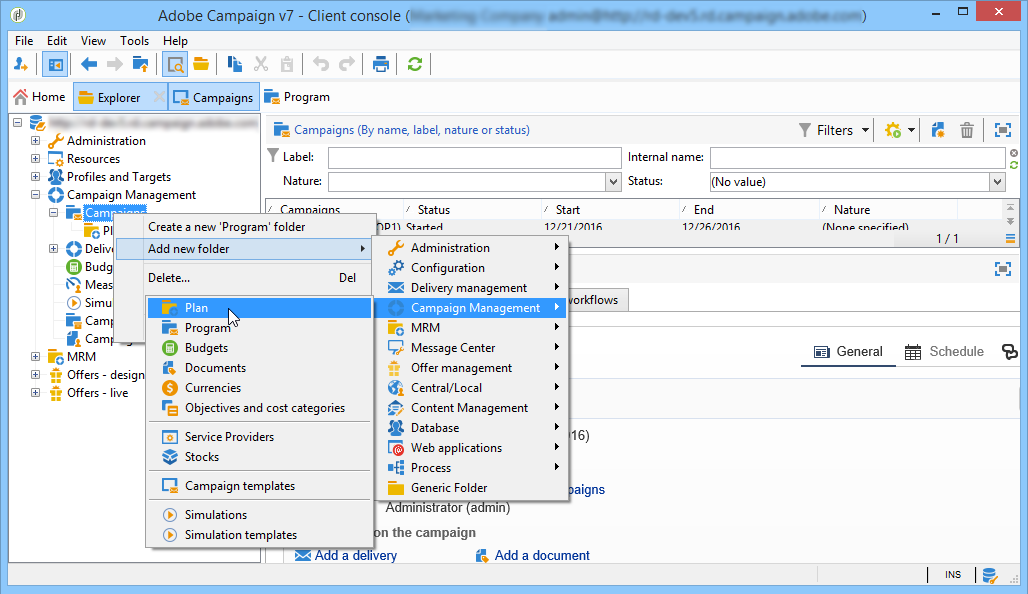
Task: Click the Label filter input field
Action: point(474,157)
